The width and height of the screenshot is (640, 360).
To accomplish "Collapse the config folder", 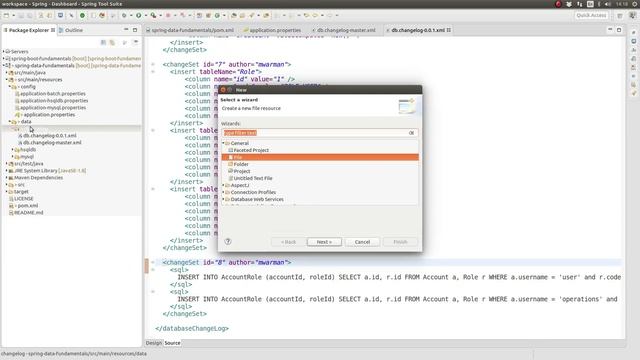I will click(x=10, y=87).
